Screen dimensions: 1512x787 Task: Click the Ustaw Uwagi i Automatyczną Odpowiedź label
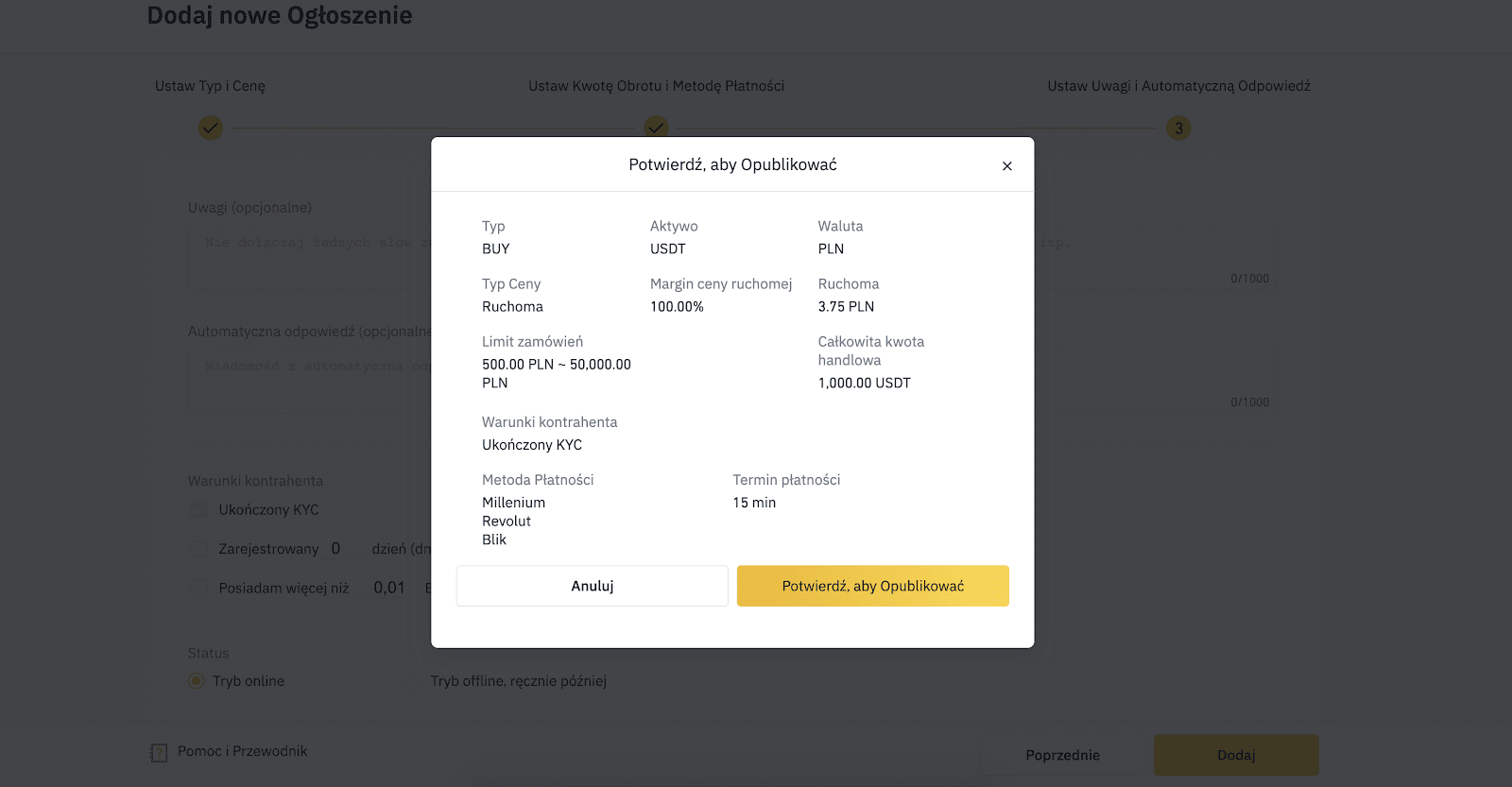pyautogui.click(x=1178, y=86)
